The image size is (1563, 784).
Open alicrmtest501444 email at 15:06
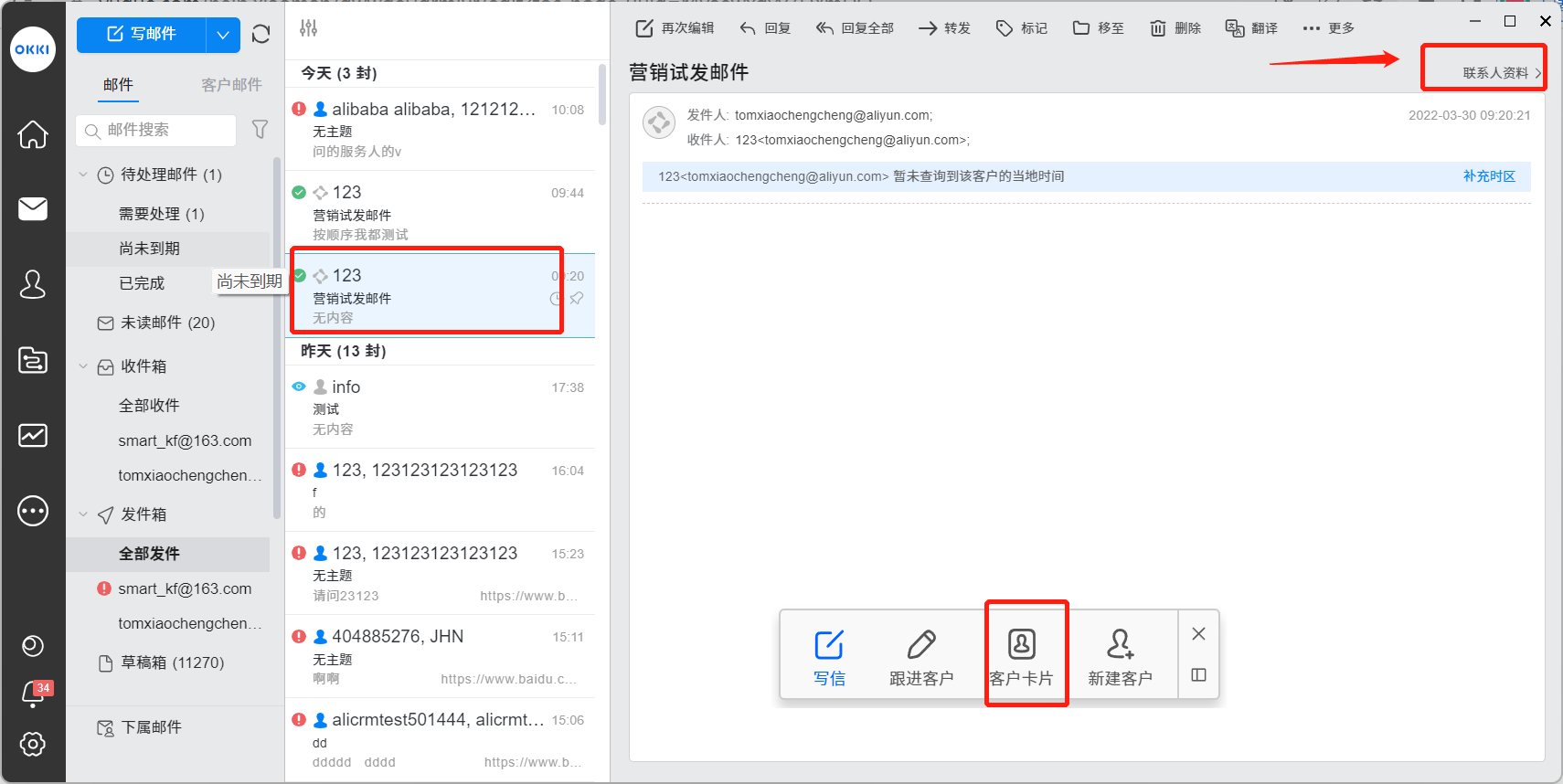tap(441, 739)
